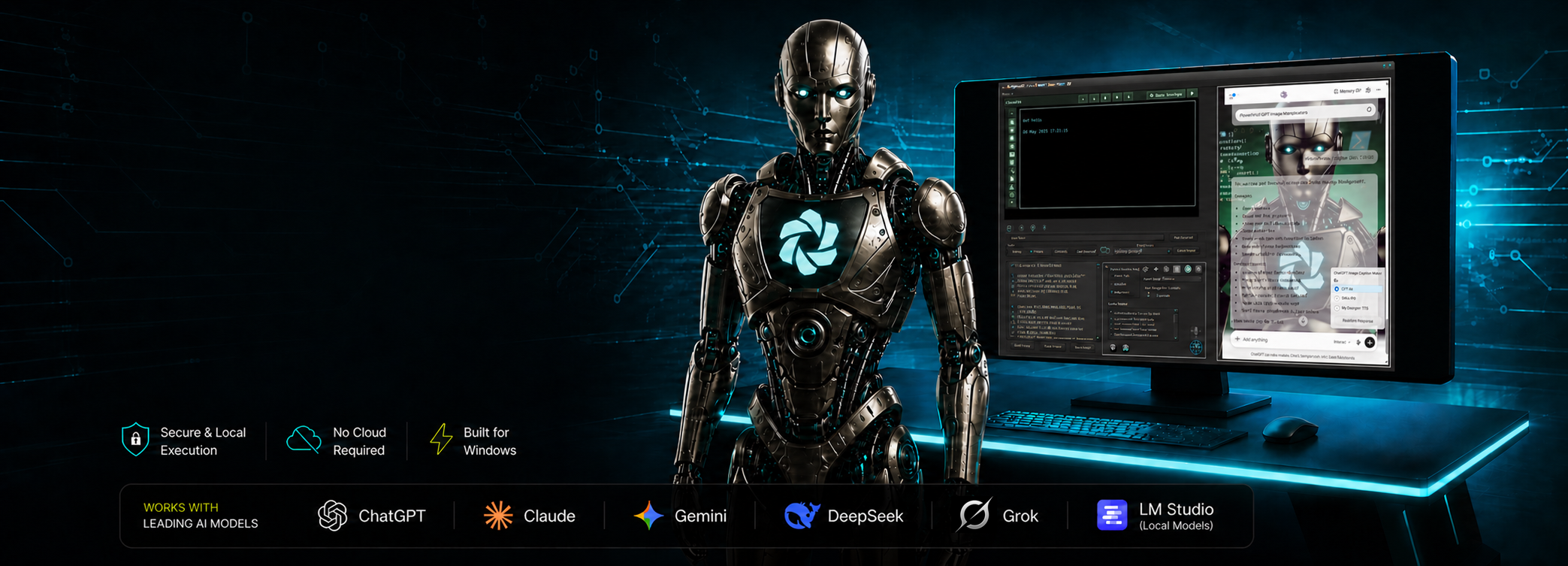Click the Gemini sparkle logo

tap(648, 516)
